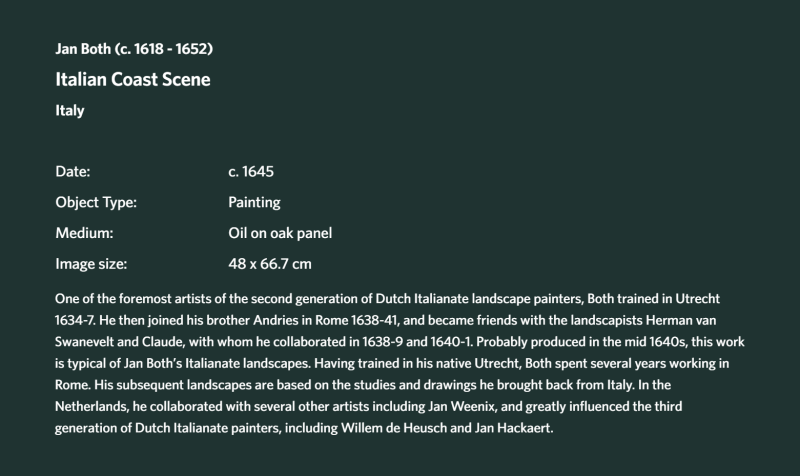The width and height of the screenshot is (800, 476).
Task: Click the Jan Hackaert name in the last line
Action: click(x=513, y=428)
